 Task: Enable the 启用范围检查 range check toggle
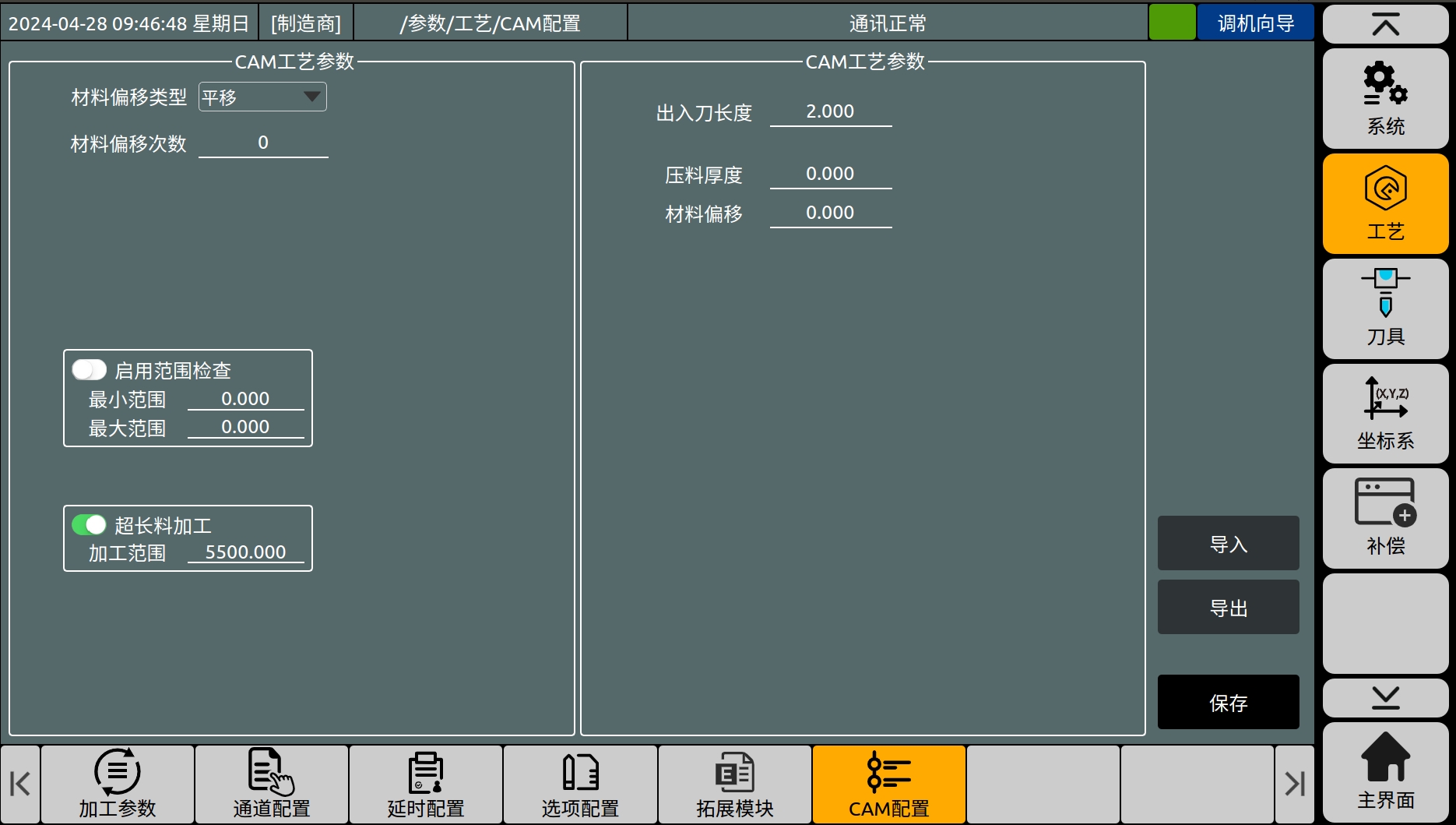coord(89,369)
